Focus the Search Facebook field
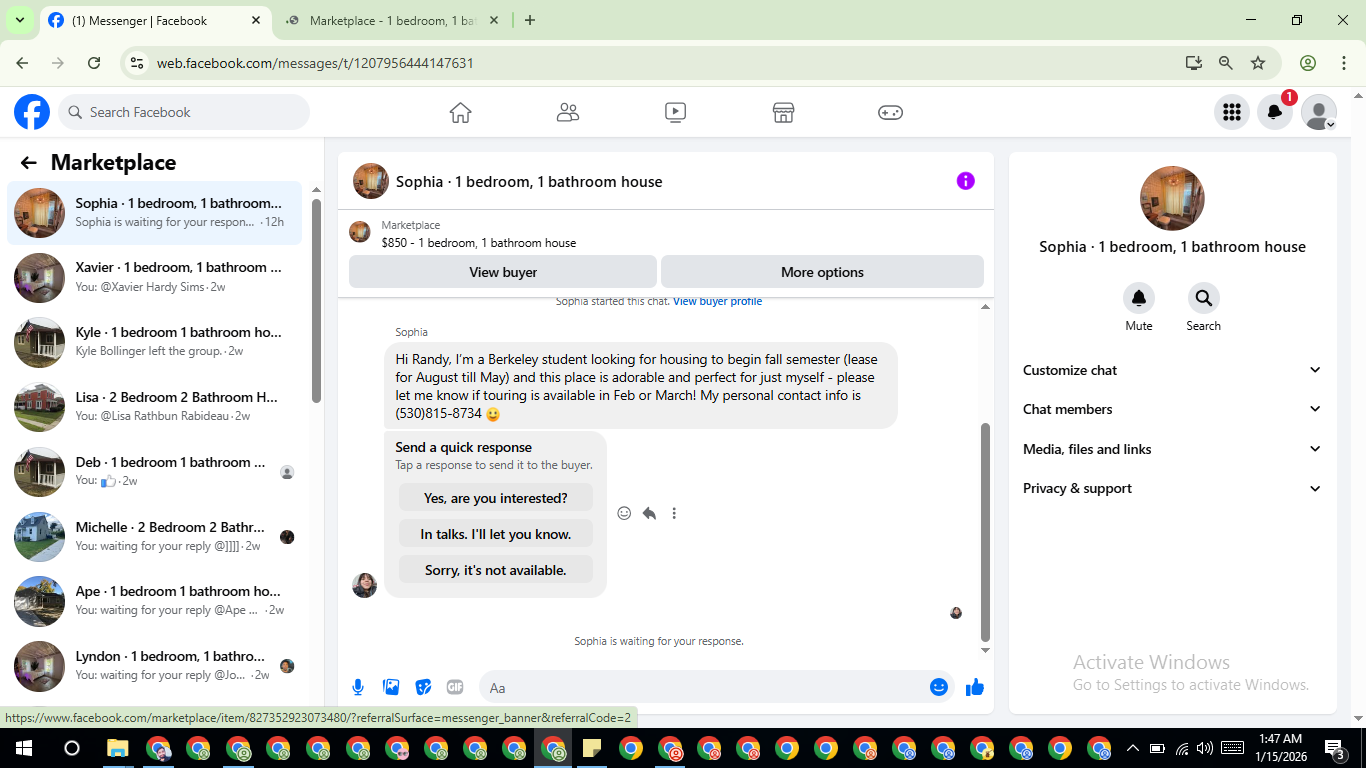 pos(184,112)
